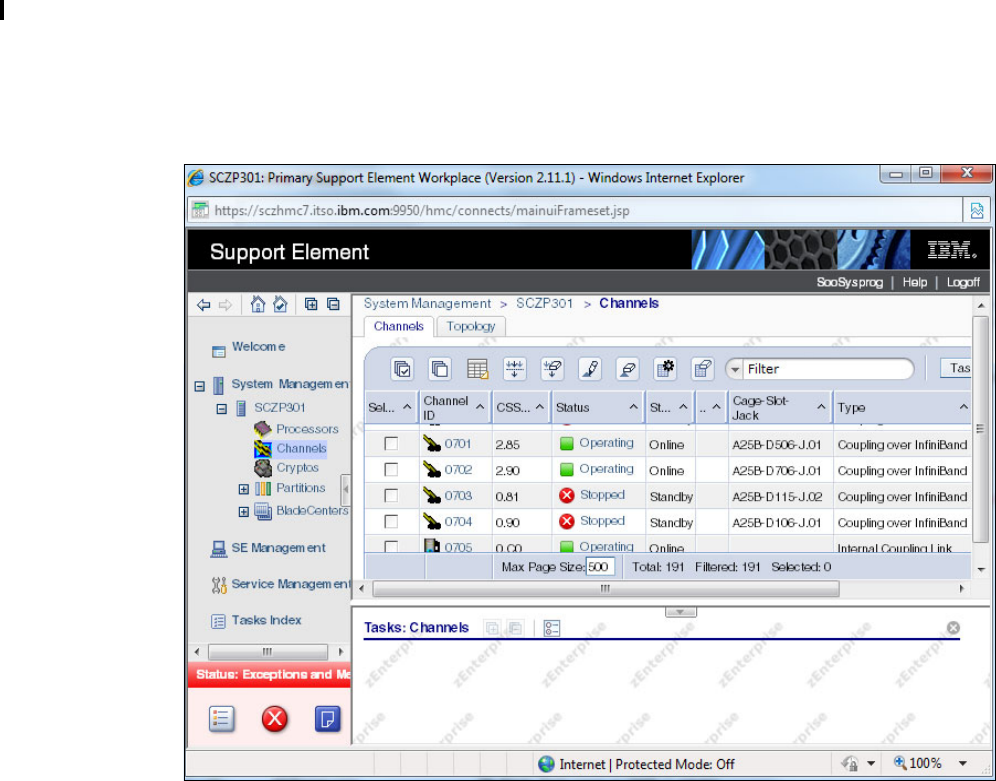Image resolution: width=996 pixels, height=781 pixels.
Task: Sort by the Type column arrow
Action: [x=964, y=407]
